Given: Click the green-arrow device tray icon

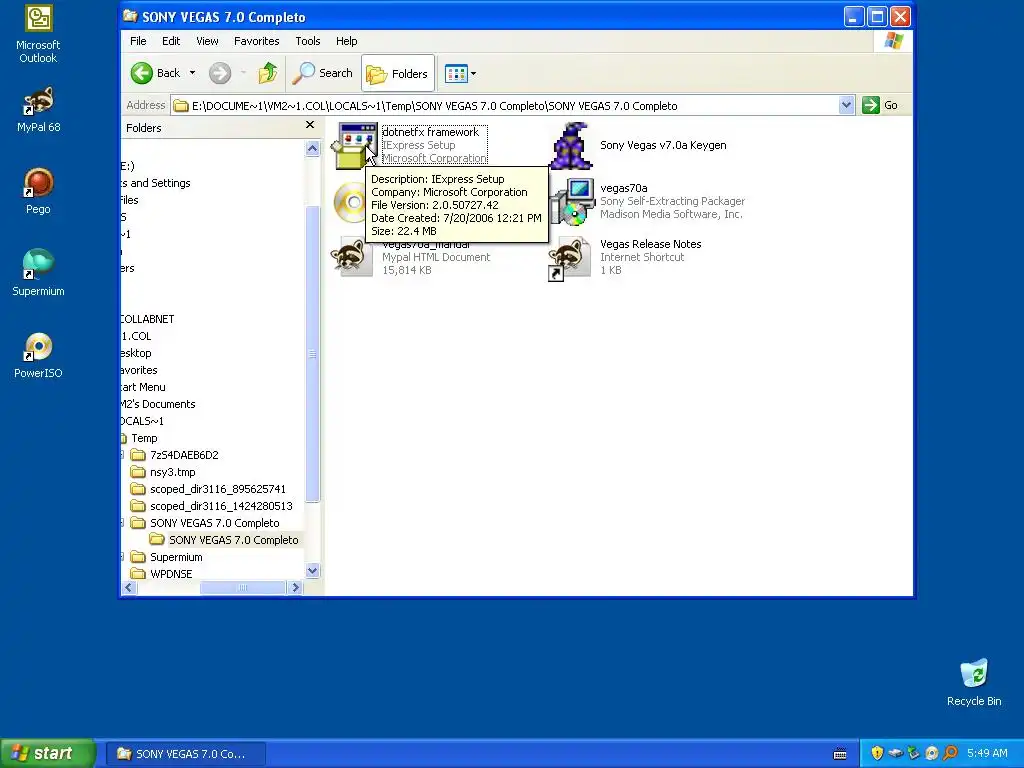Looking at the screenshot, I should pyautogui.click(x=914, y=753).
